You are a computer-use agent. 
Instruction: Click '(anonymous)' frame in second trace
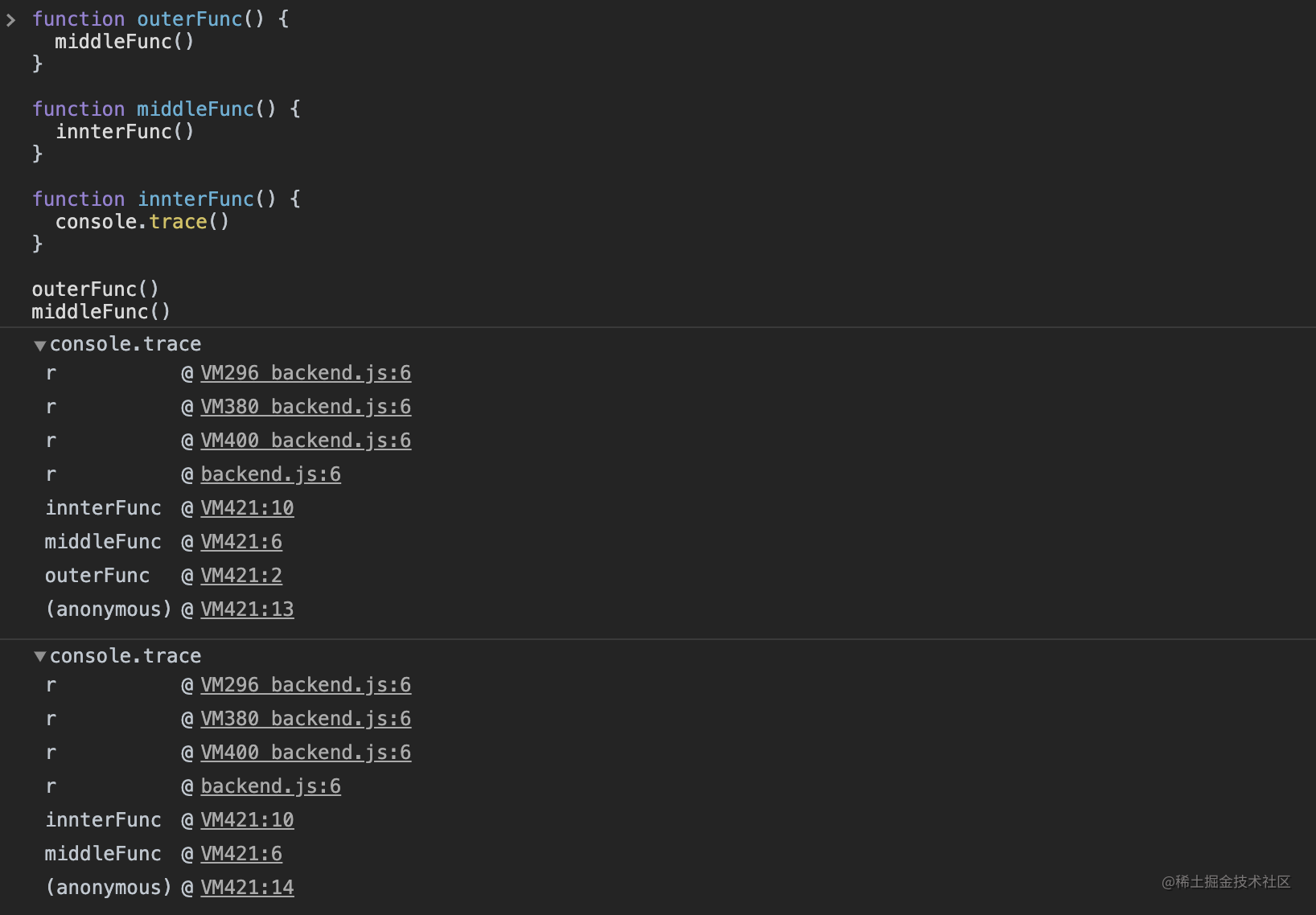[109, 888]
